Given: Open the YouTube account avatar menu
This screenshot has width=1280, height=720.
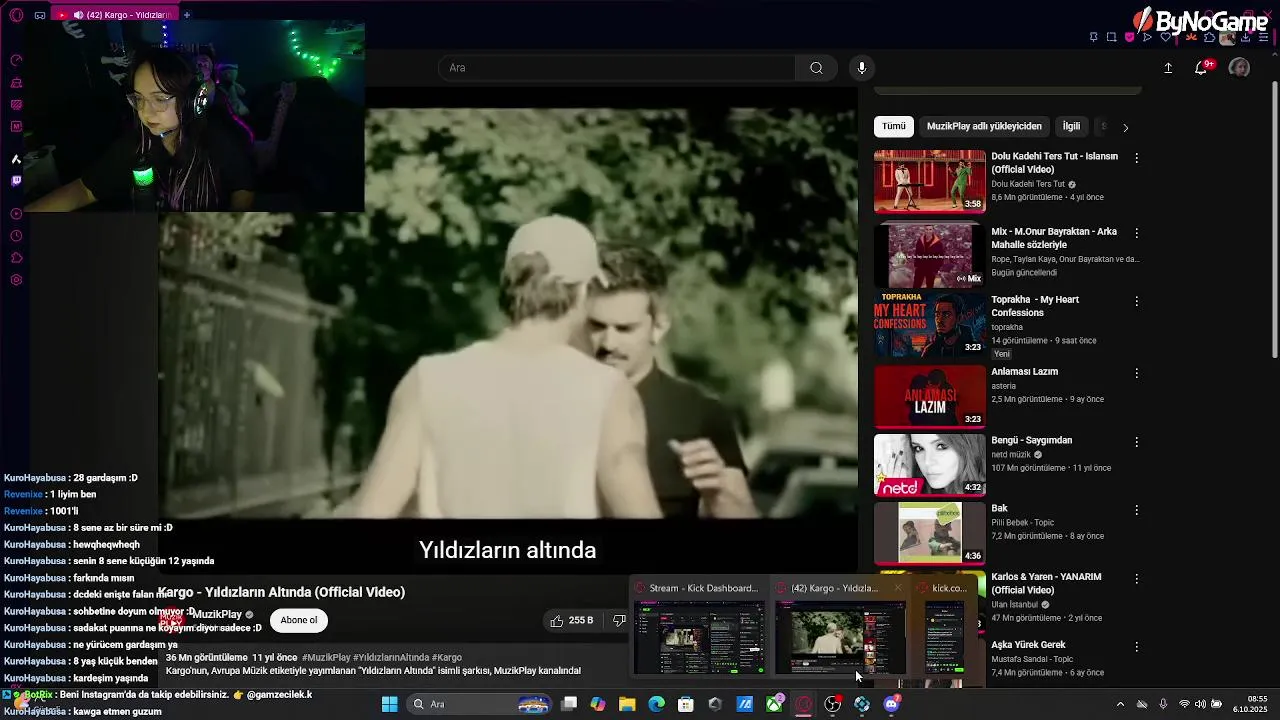Looking at the screenshot, I should click(1239, 68).
